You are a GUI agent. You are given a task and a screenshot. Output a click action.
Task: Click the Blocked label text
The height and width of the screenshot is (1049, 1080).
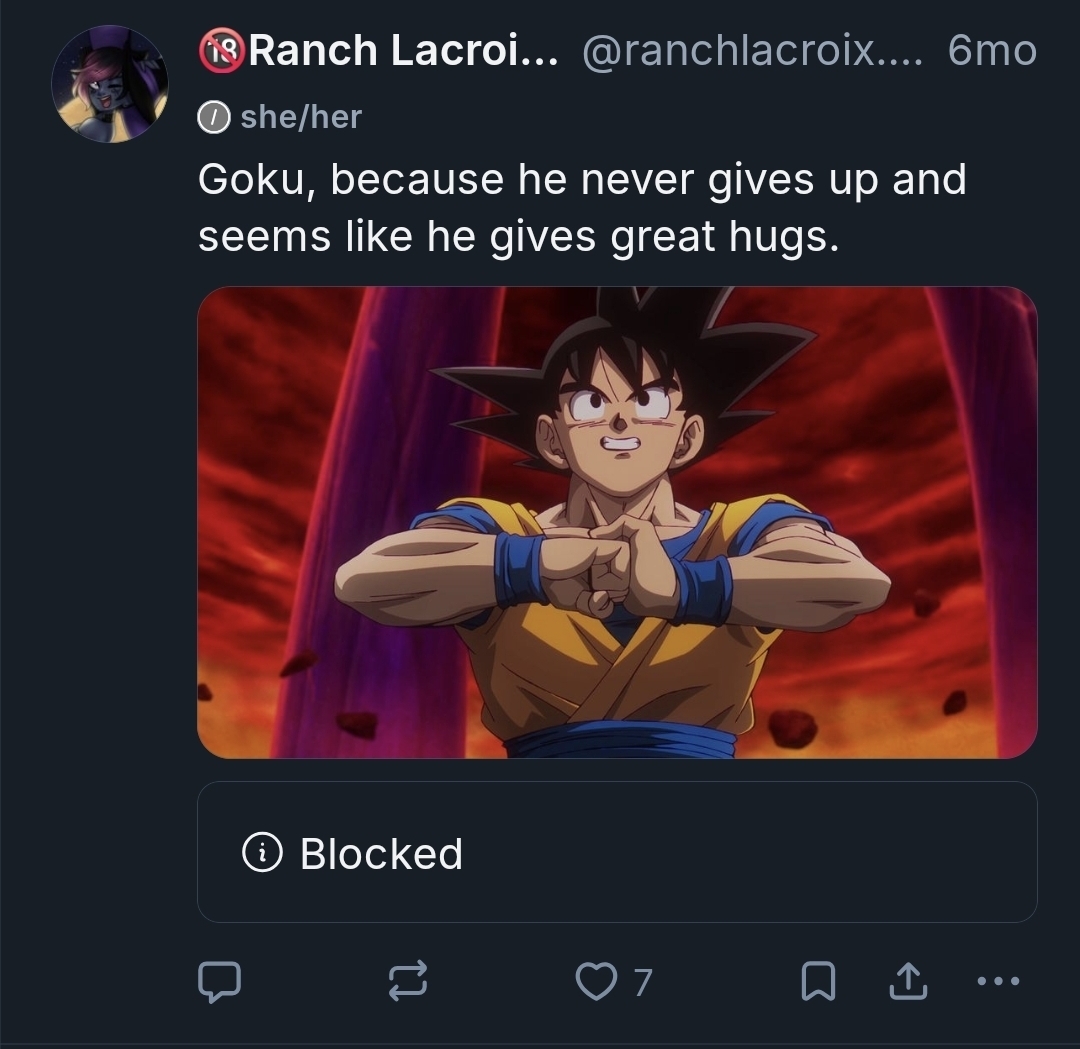pyautogui.click(x=381, y=853)
